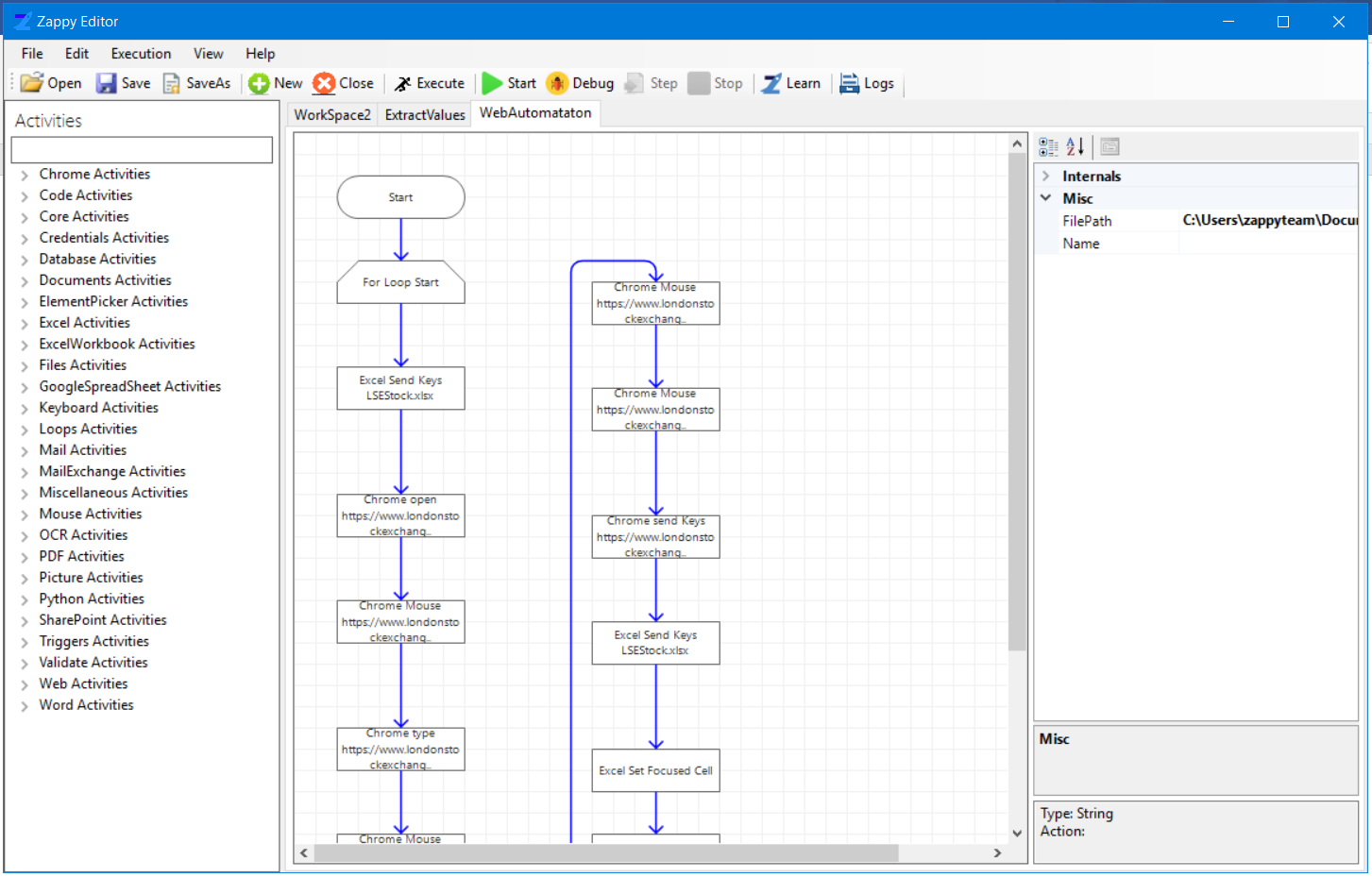Expand Database Activities node arrow
Viewport: 1372px width, 877px height.
pos(25,260)
